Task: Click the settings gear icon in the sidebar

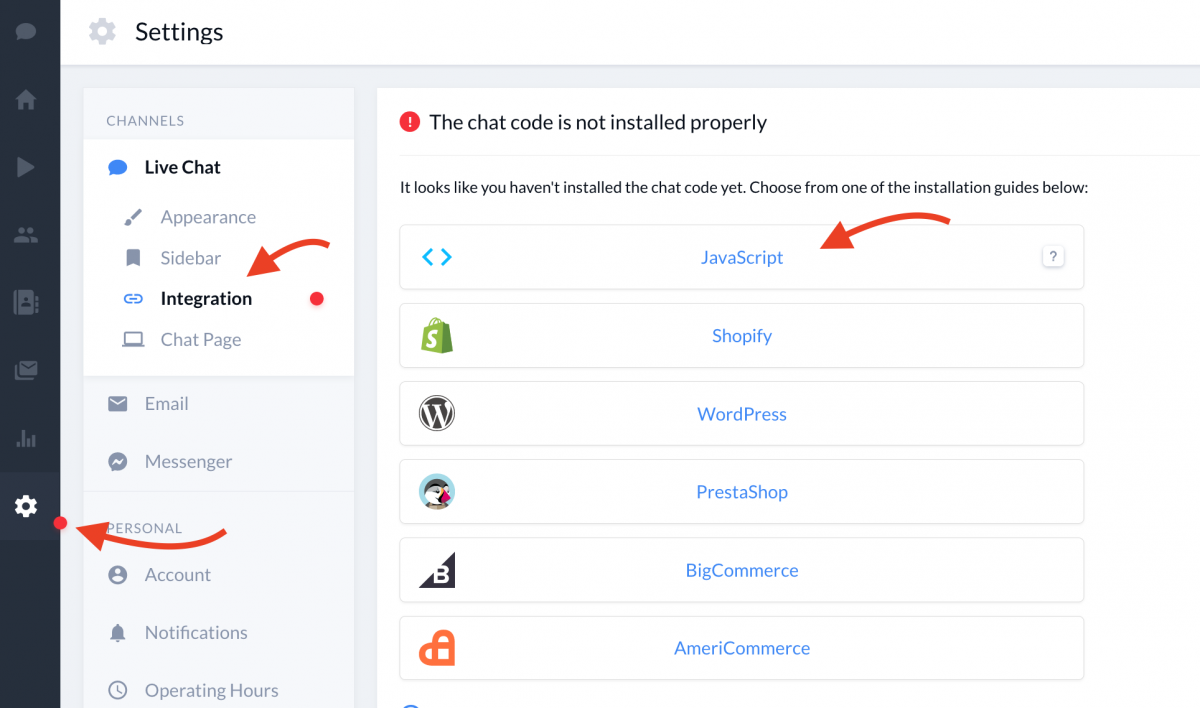Action: [26, 506]
